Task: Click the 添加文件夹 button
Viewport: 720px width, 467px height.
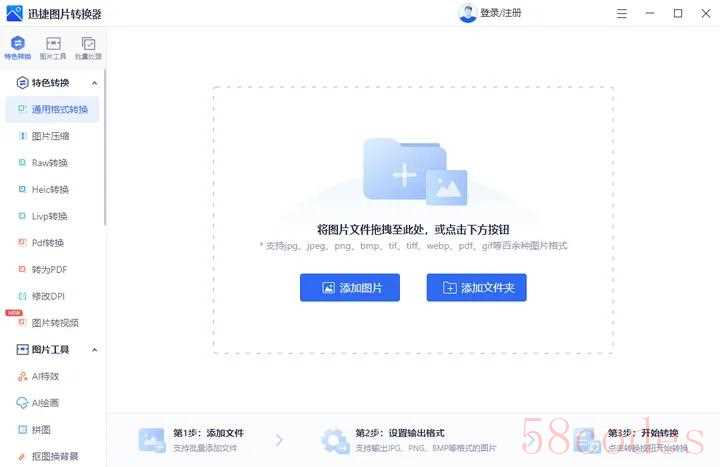Action: click(477, 287)
